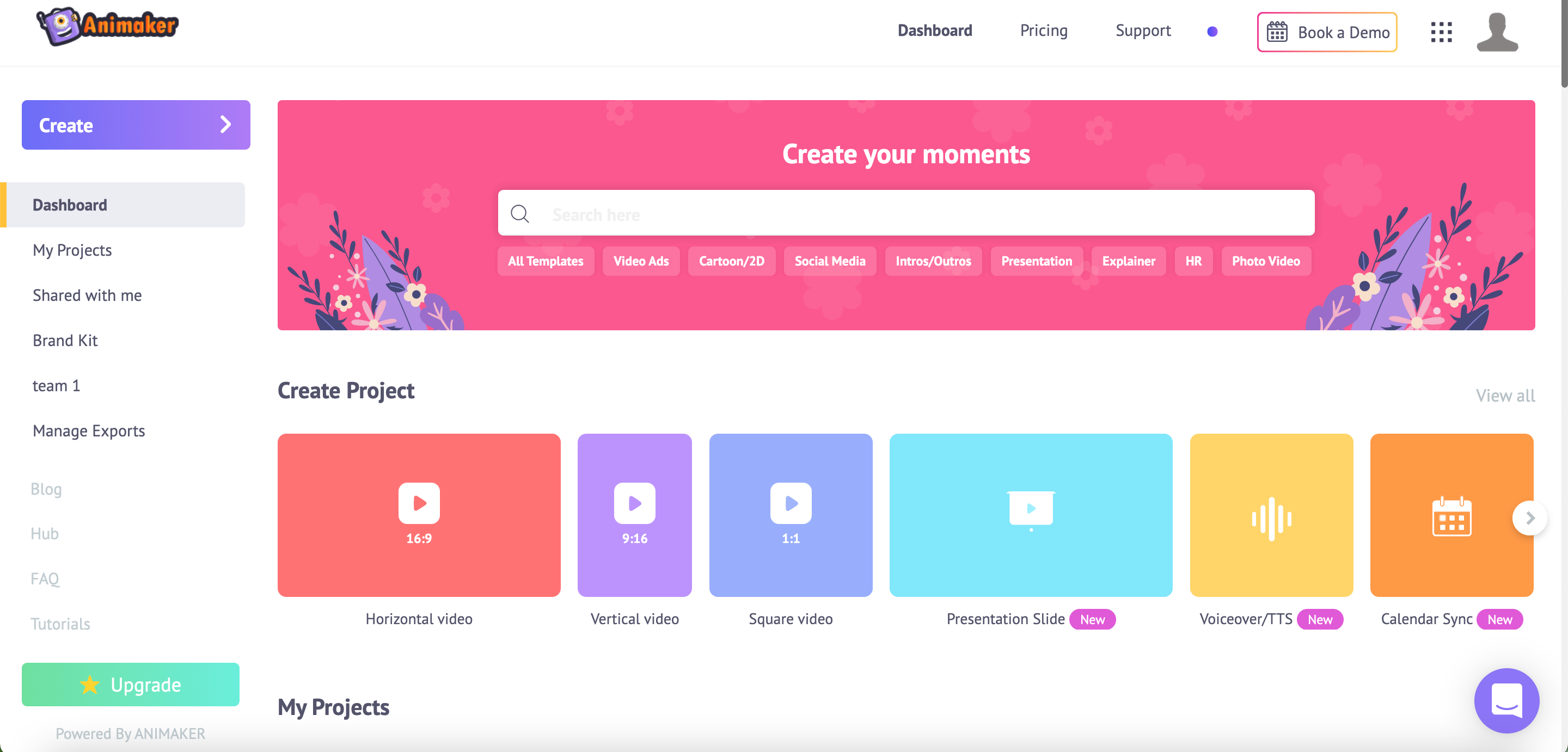The height and width of the screenshot is (752, 1568).
Task: Open the apps grid menu
Action: (x=1441, y=32)
